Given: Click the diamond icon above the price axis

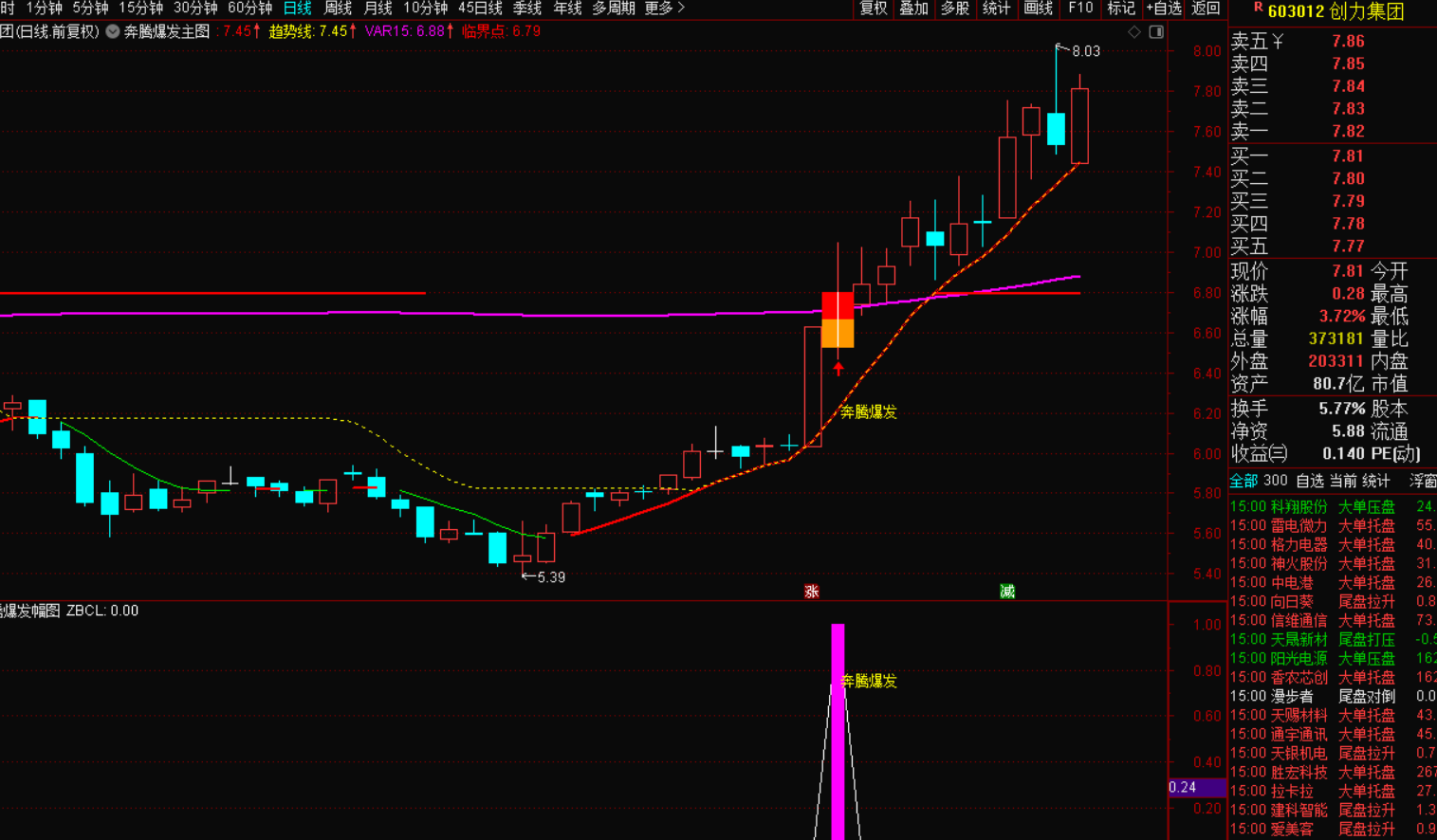Looking at the screenshot, I should click(x=1134, y=32).
